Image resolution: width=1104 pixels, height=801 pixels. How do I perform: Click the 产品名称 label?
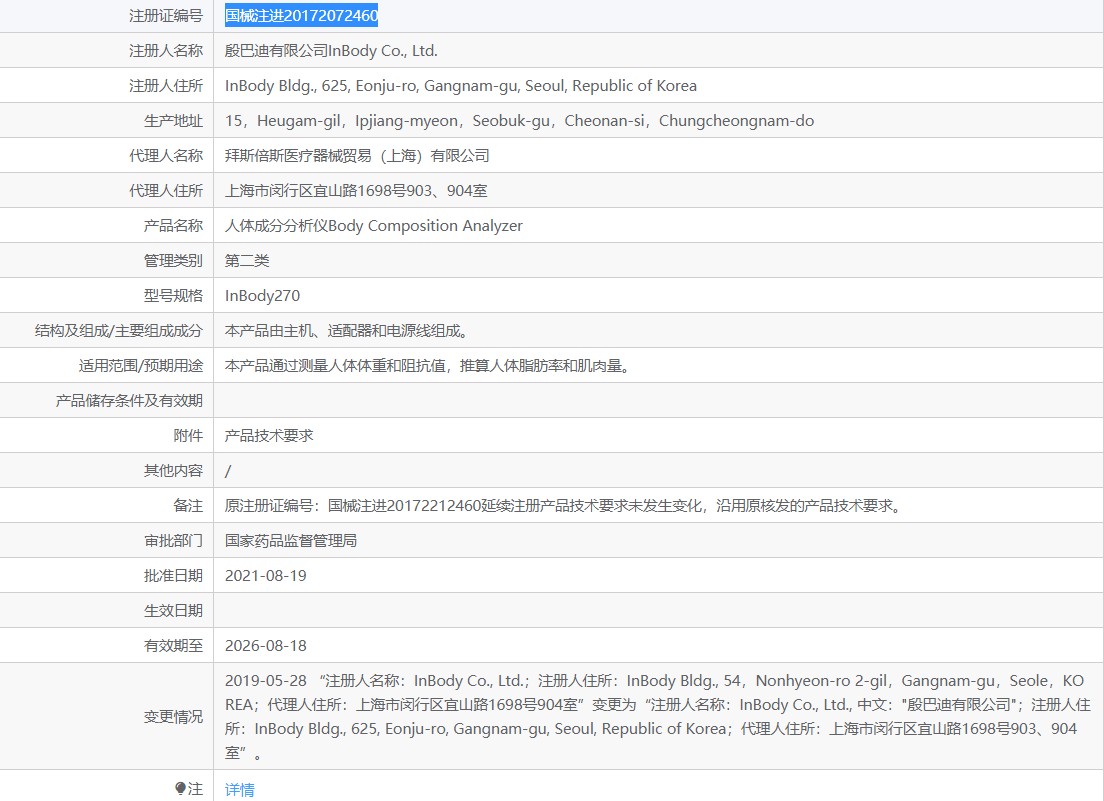pos(173,226)
